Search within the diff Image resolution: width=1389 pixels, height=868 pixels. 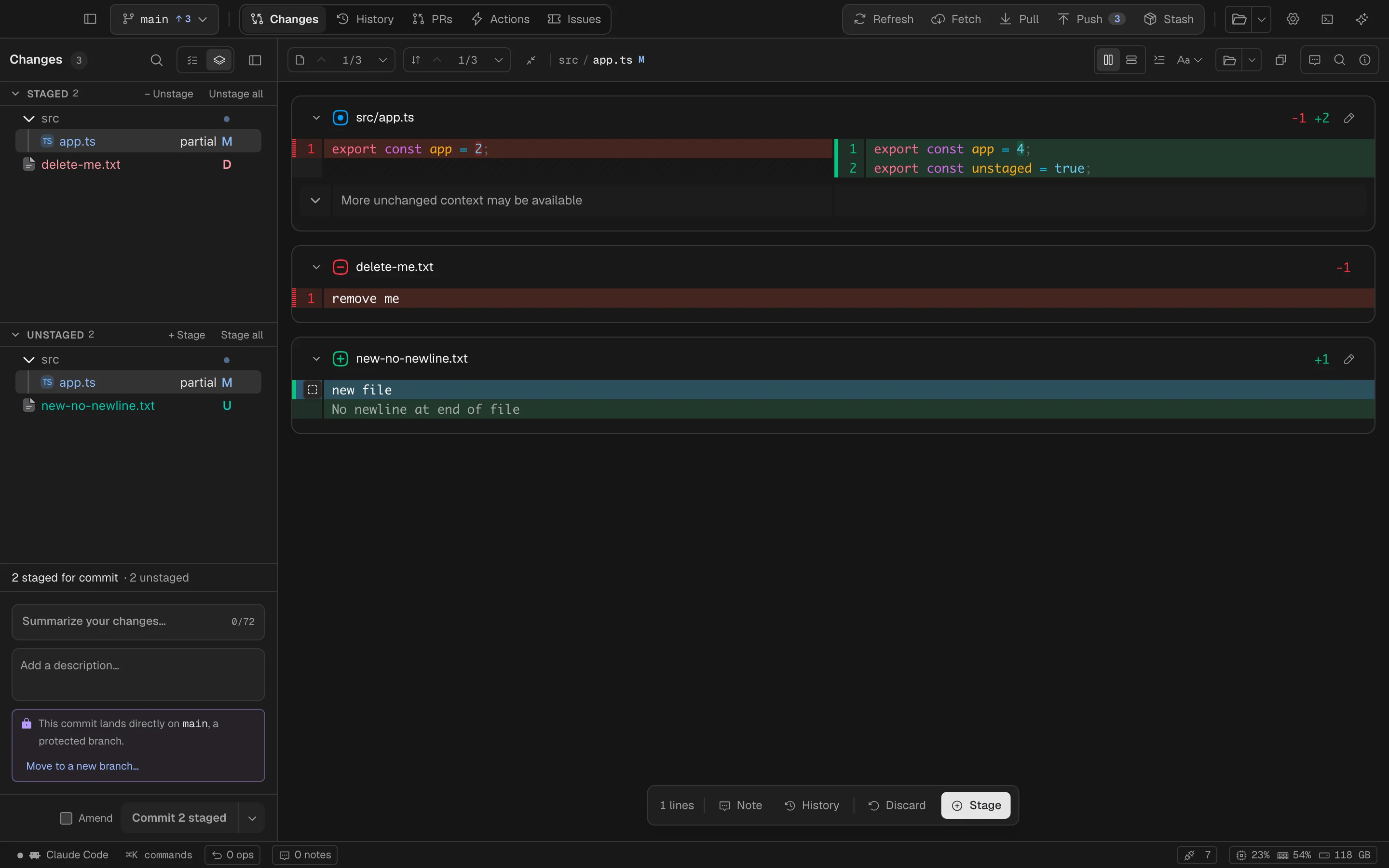point(1340,60)
